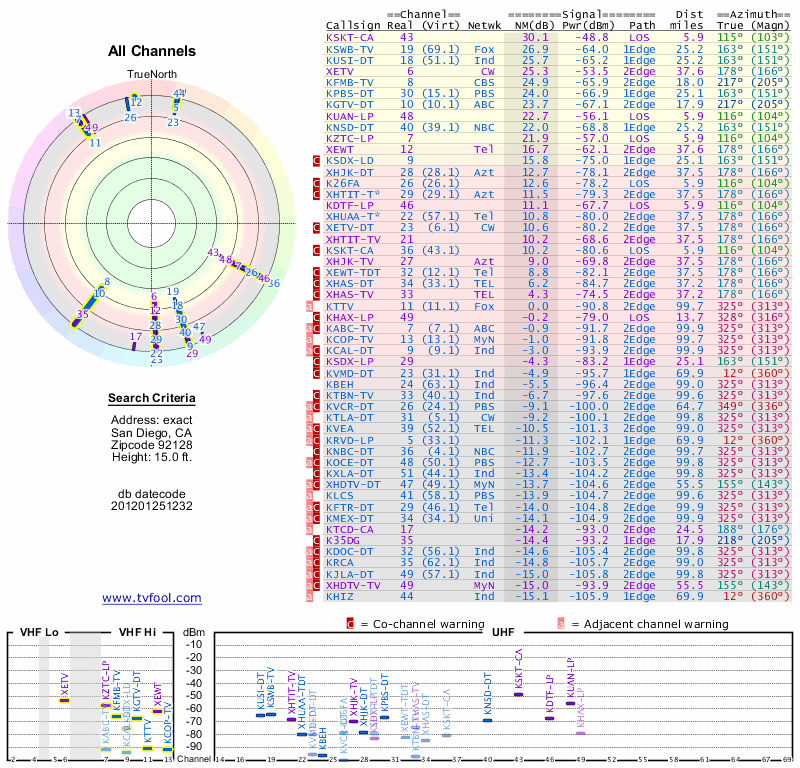Click the co-channel warning icon beside XHAS-TV
The height and width of the screenshot is (768, 800).
[317, 294]
